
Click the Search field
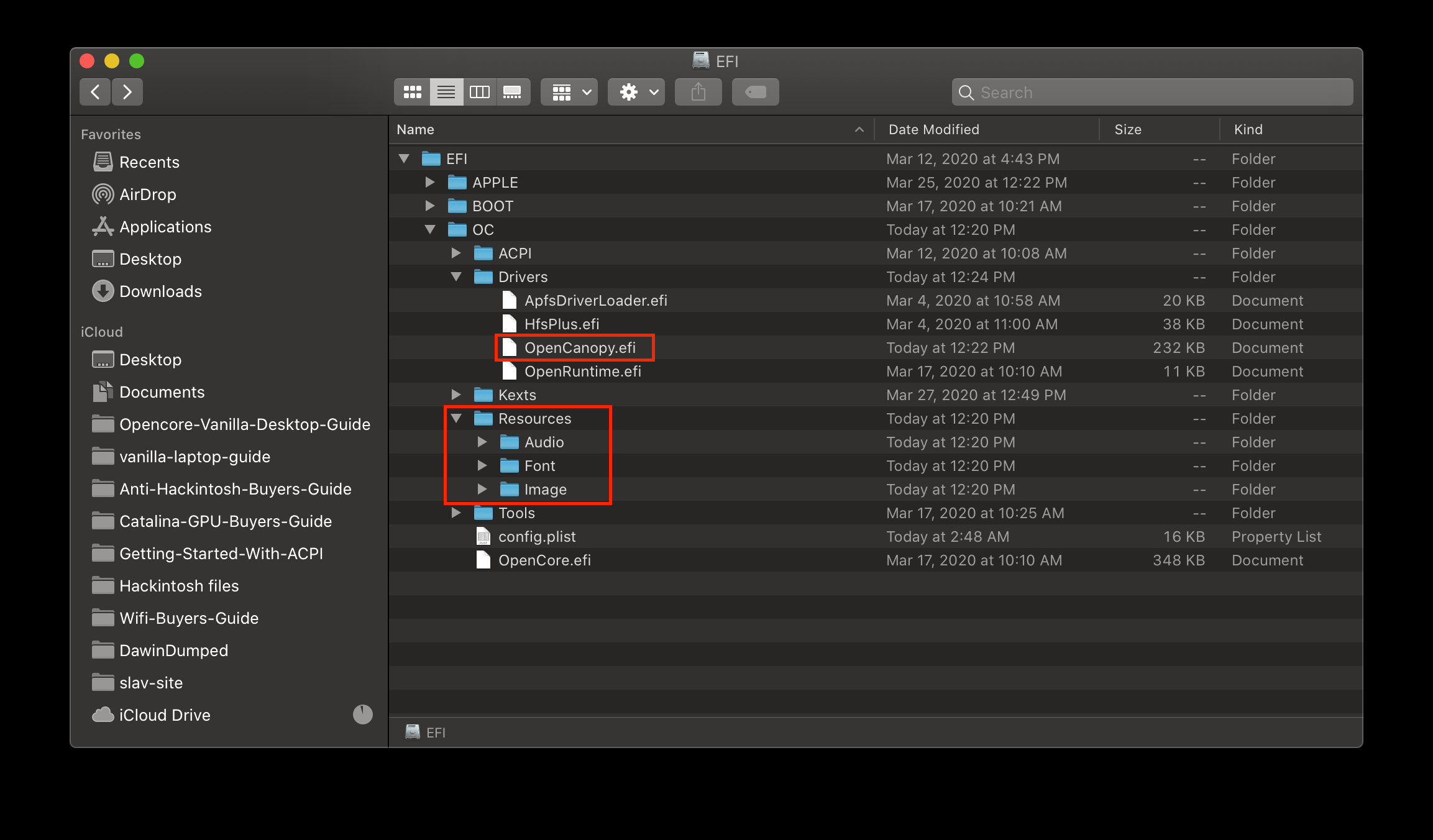pos(1152,93)
